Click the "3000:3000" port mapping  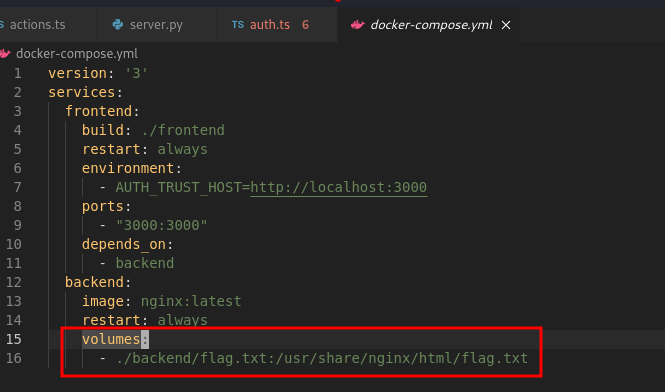coord(162,225)
